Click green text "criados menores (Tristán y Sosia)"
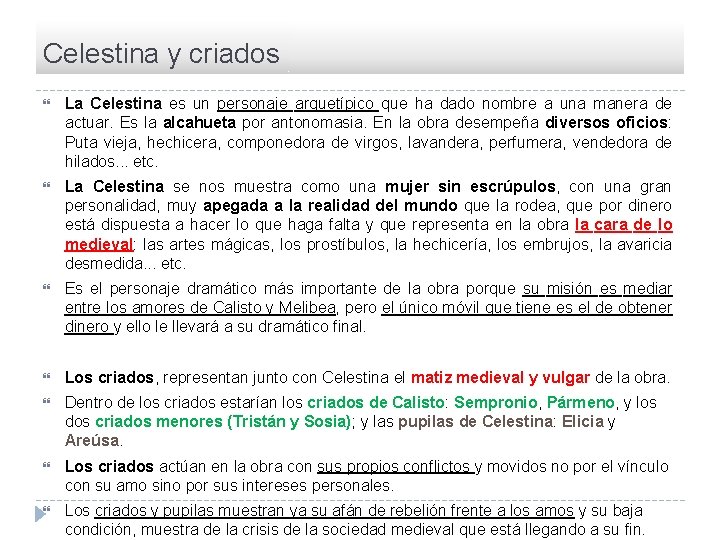720x540 pixels. coord(223,422)
